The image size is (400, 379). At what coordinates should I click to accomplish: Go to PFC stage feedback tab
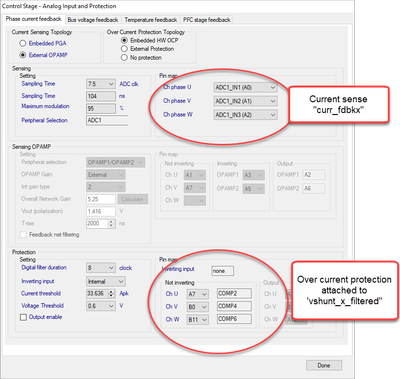point(207,20)
